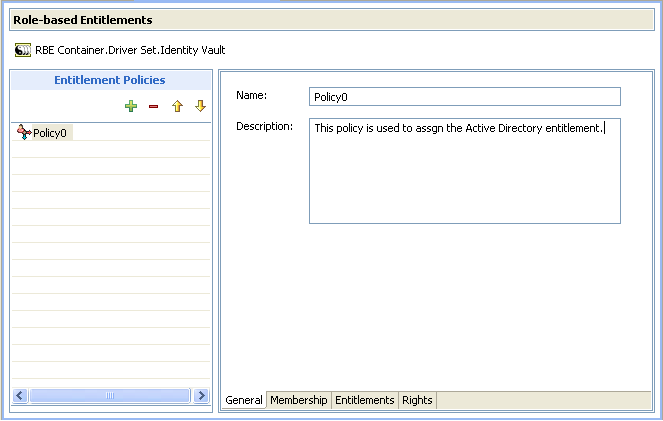Image resolution: width=663 pixels, height=421 pixels.
Task: Move policy up with yellow up arrow
Action: pyautogui.click(x=177, y=106)
